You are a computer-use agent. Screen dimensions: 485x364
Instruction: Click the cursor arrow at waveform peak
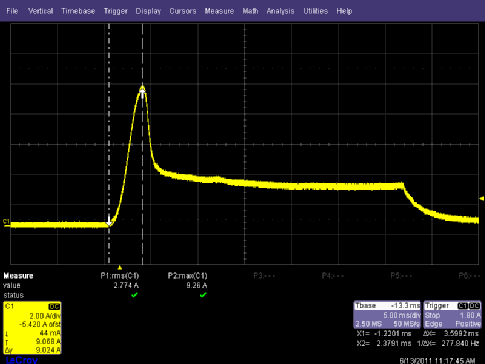[142, 92]
